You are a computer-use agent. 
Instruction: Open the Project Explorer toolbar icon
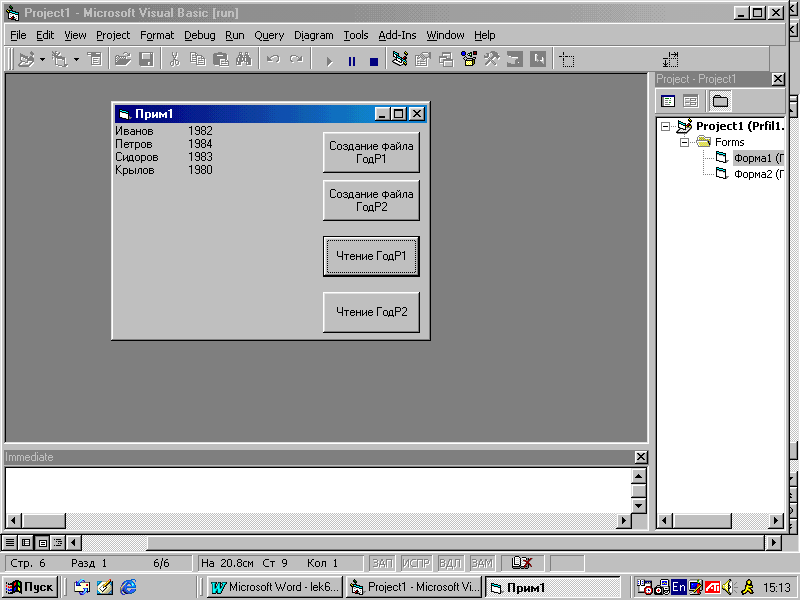[400, 60]
